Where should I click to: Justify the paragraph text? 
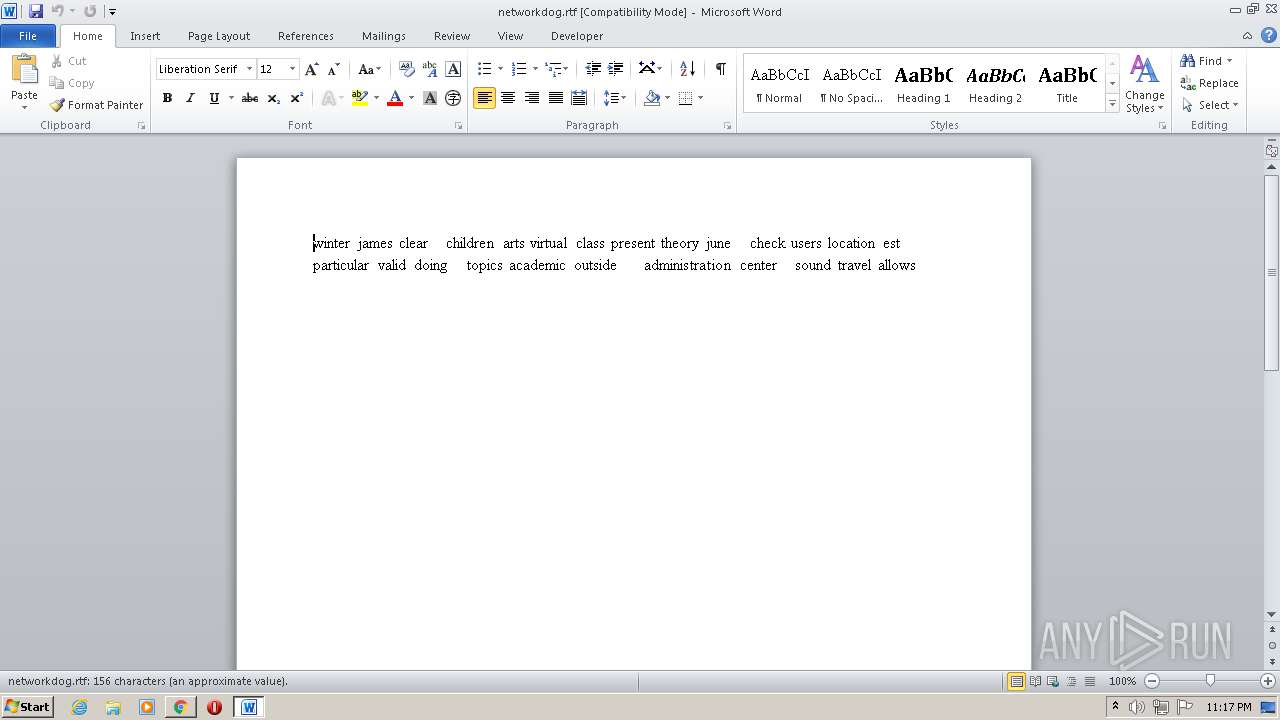pyautogui.click(x=555, y=98)
